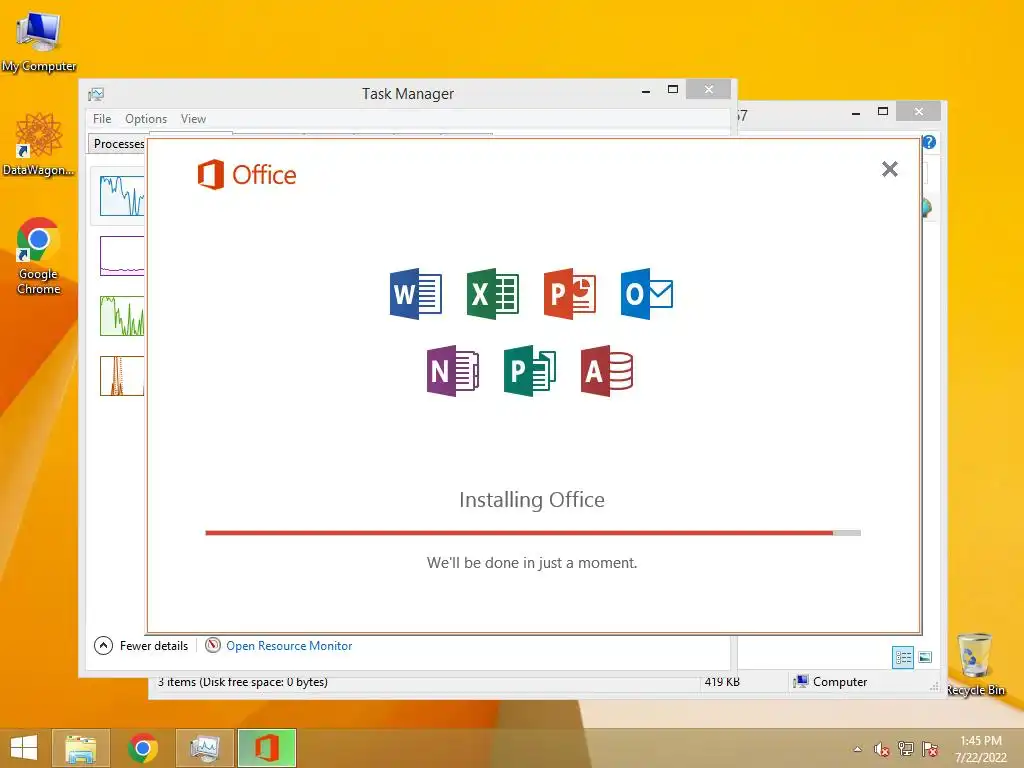Click the Office logo in installer header
The width and height of the screenshot is (1024, 768).
tap(247, 174)
